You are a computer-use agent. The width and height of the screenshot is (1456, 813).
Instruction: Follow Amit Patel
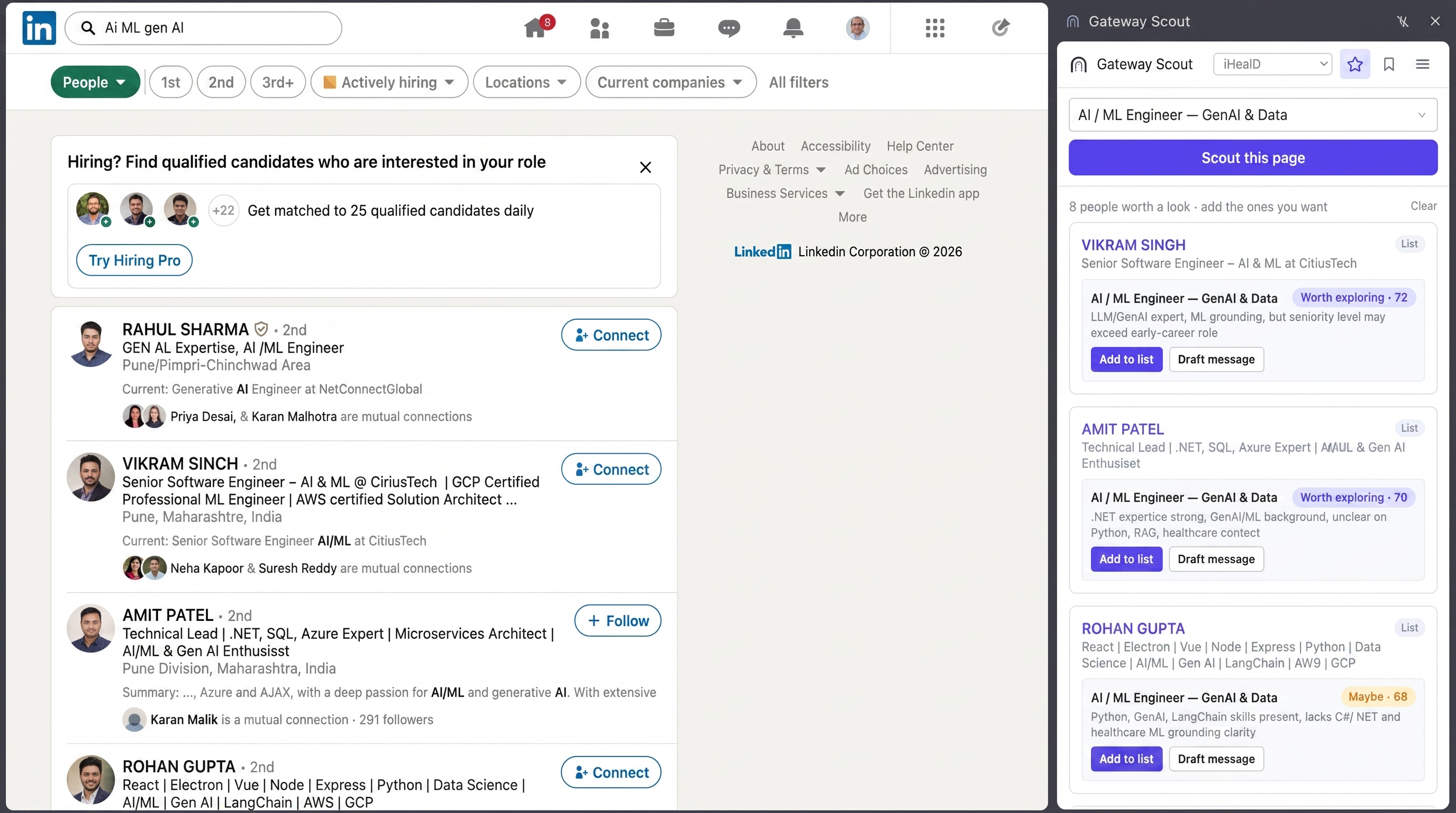618,620
